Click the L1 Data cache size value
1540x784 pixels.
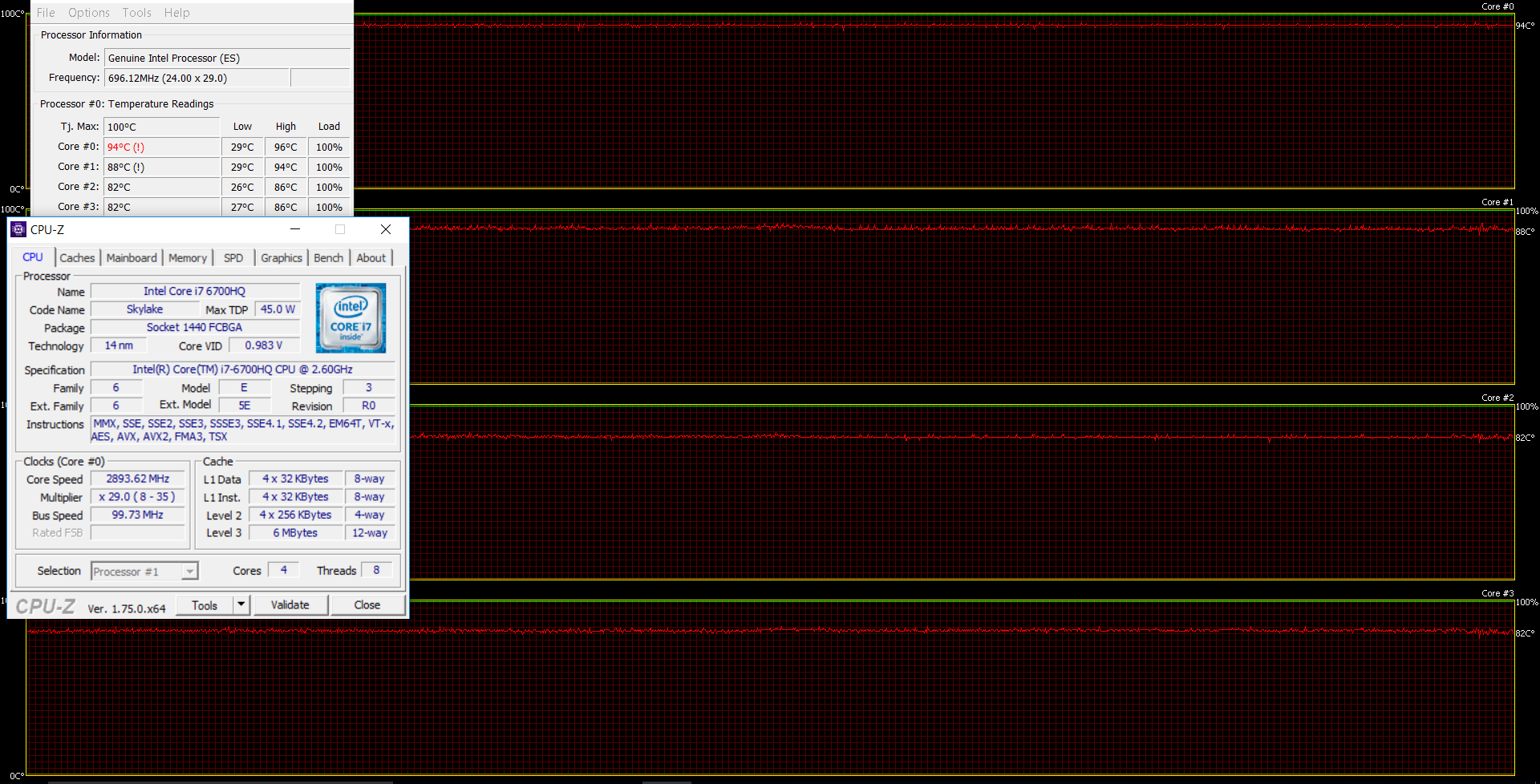pyautogui.click(x=295, y=479)
